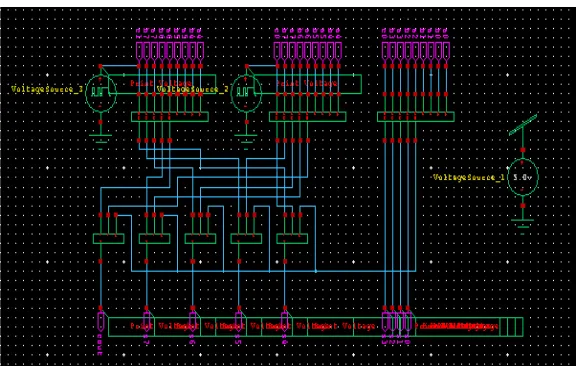This screenshot has height=366, width=582.
Task: Click Print Voltage text beside VoltageSource_3
Action: coord(161,83)
